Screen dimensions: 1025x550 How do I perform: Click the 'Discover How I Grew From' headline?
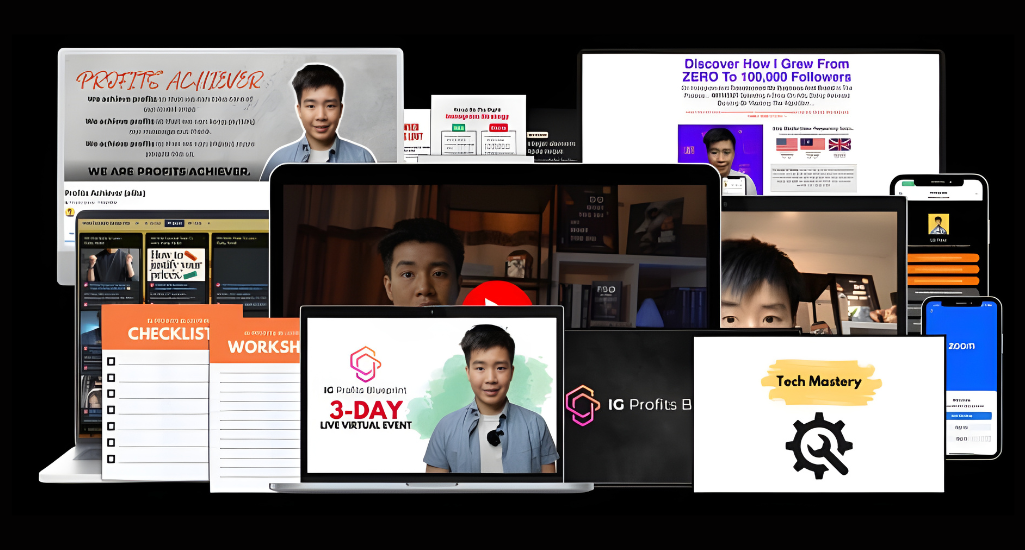point(766,63)
